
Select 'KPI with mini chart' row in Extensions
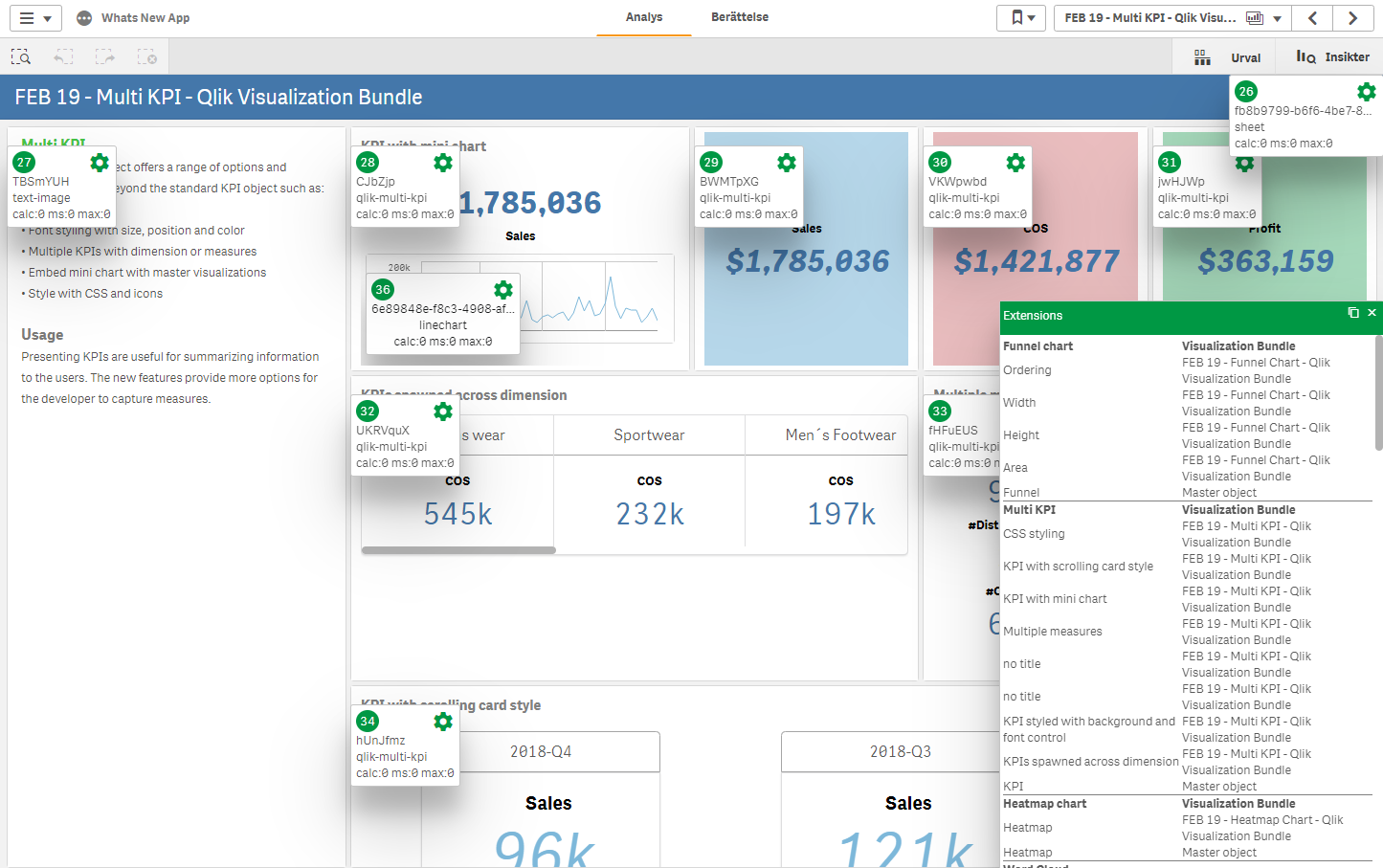coord(1187,599)
